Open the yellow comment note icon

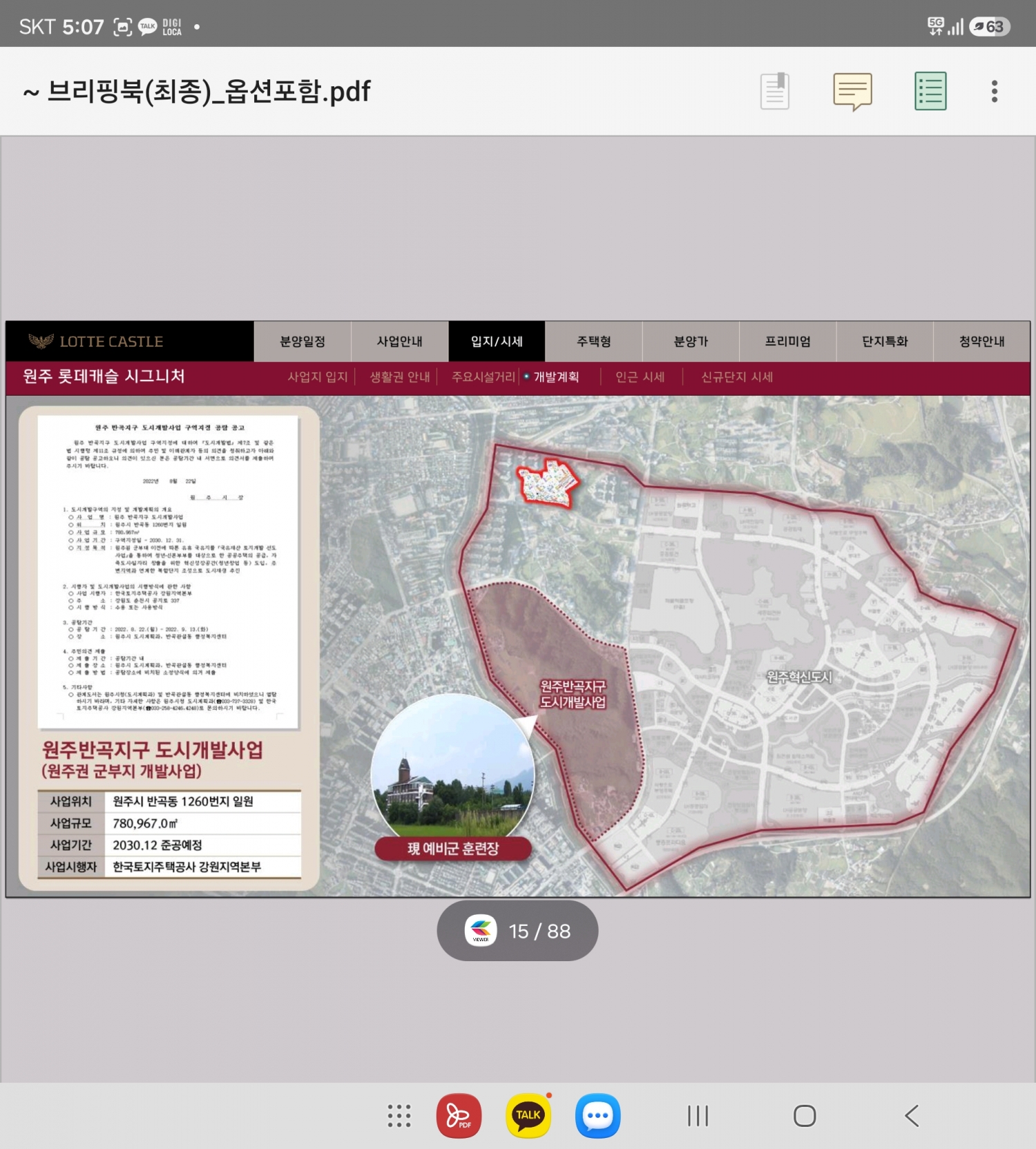(x=853, y=91)
